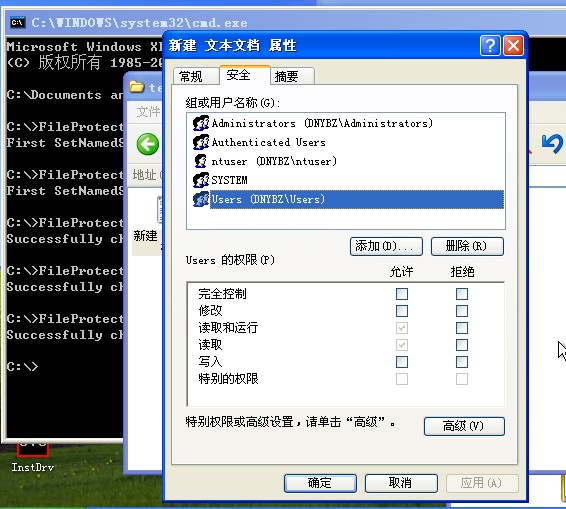Viewport: 566px width, 509px height.
Task: Click the help question mark button in dialog title
Action: [490, 46]
